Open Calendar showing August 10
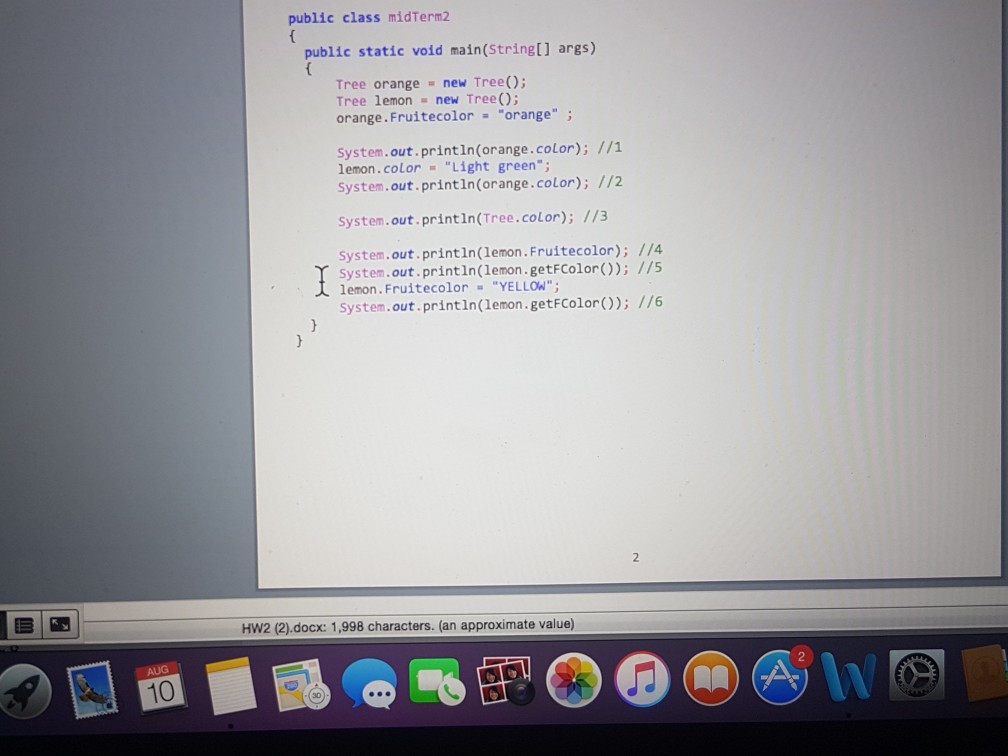Screen dimensions: 1008x756 tap(162, 686)
